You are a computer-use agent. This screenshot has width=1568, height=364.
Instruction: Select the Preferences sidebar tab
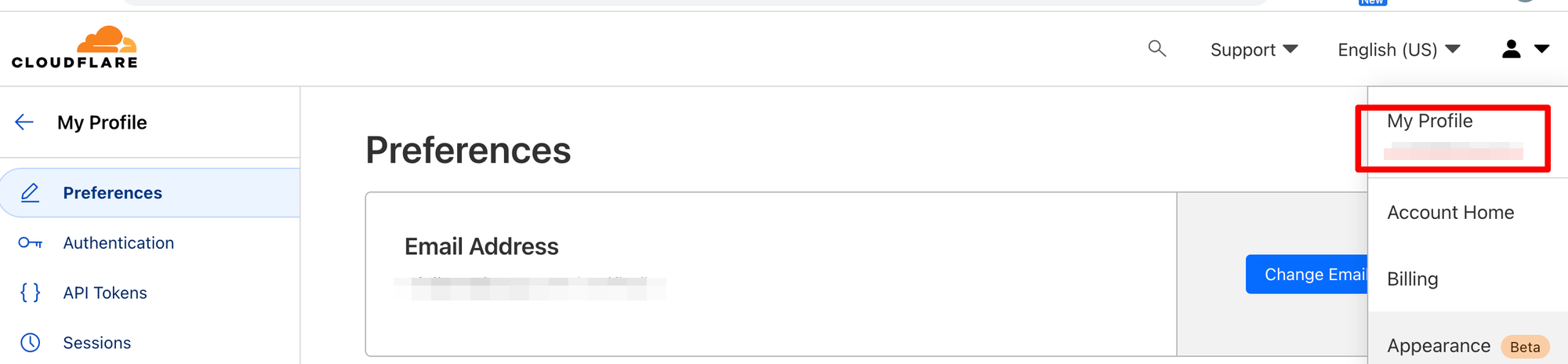(x=112, y=193)
